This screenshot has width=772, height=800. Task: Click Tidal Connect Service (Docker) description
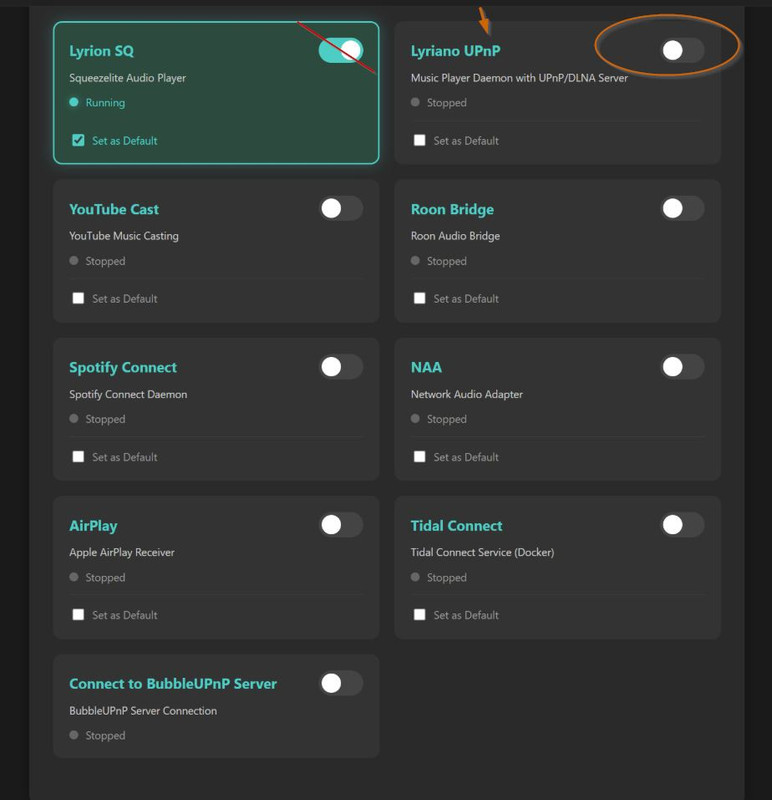click(x=482, y=553)
